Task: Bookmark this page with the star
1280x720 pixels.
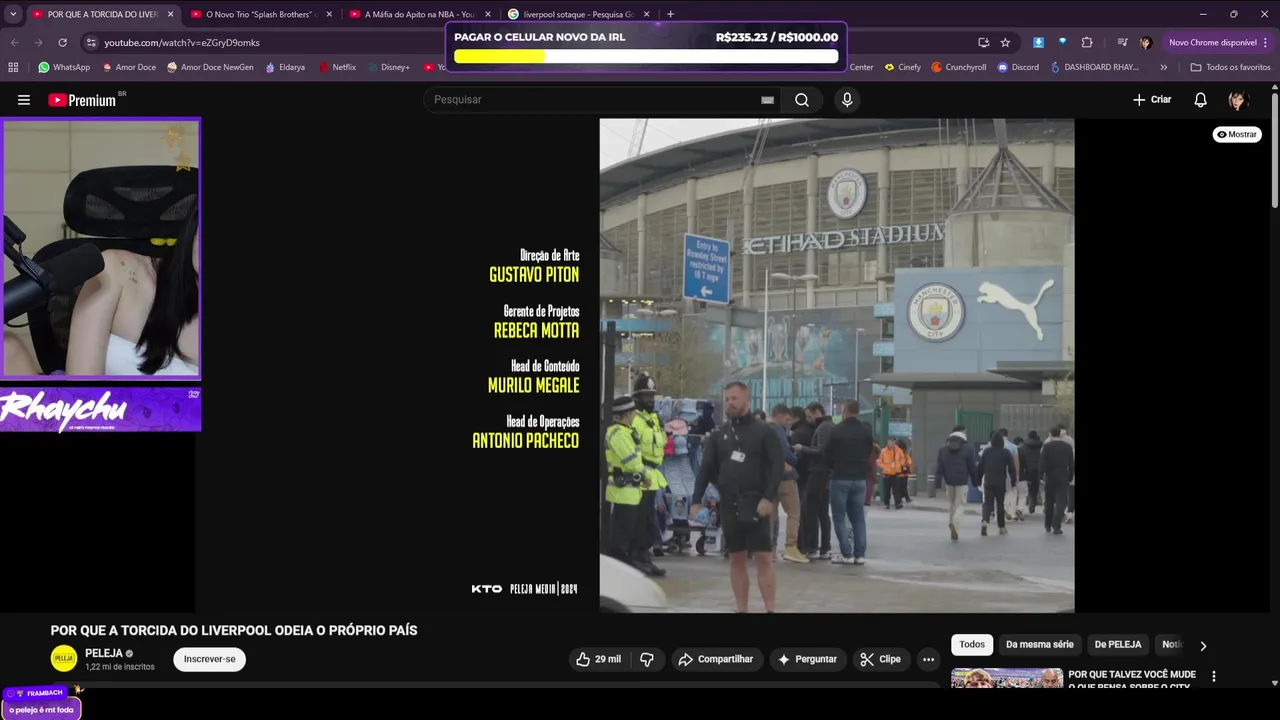Action: point(1005,43)
